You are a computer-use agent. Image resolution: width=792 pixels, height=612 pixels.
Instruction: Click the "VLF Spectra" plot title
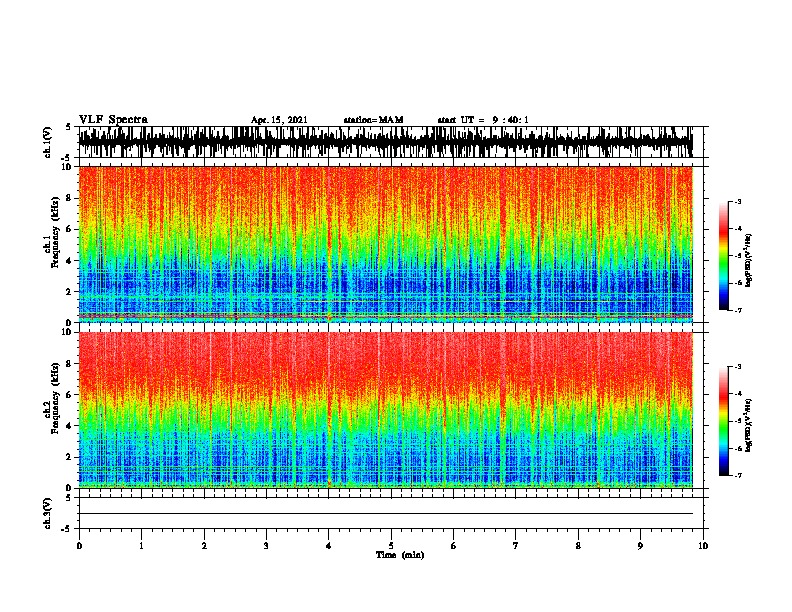113,120
